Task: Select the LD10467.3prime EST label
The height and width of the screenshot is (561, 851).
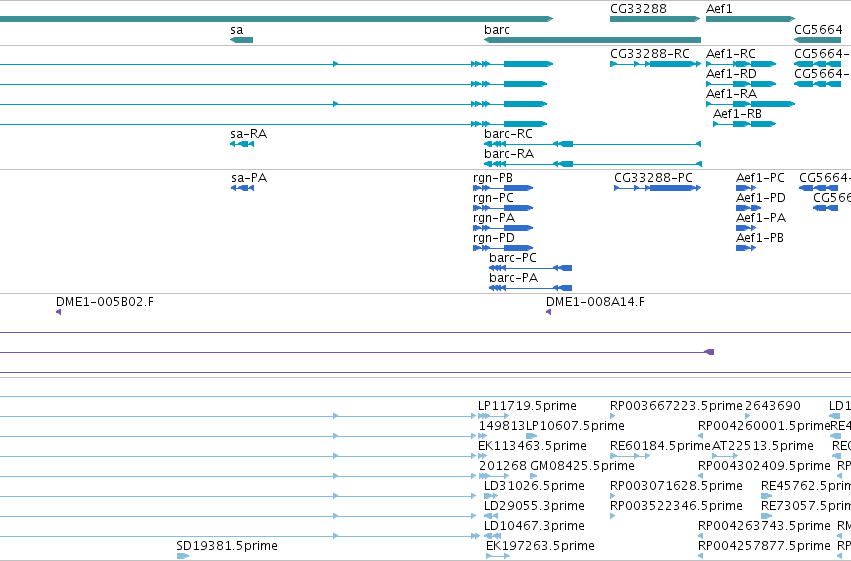Action: coord(534,526)
